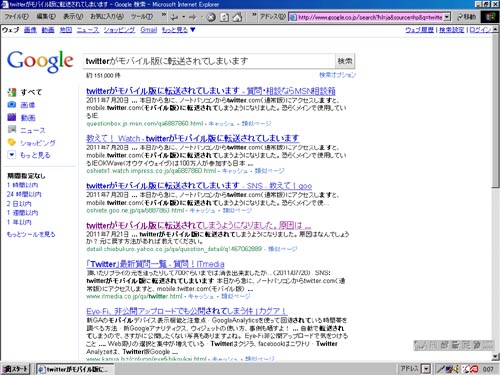Open the 教えて！goo search result title
Viewport: 500px width, 375px height.
point(199,186)
